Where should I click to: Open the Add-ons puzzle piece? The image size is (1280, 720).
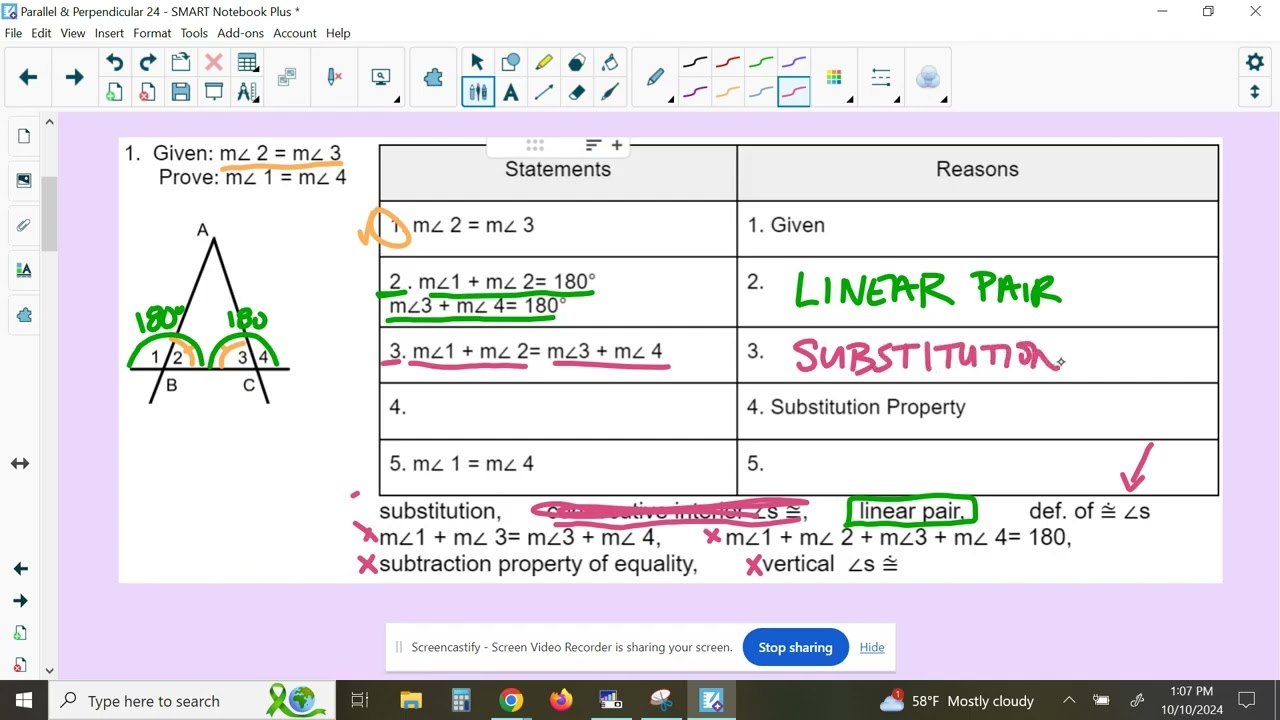[x=433, y=77]
